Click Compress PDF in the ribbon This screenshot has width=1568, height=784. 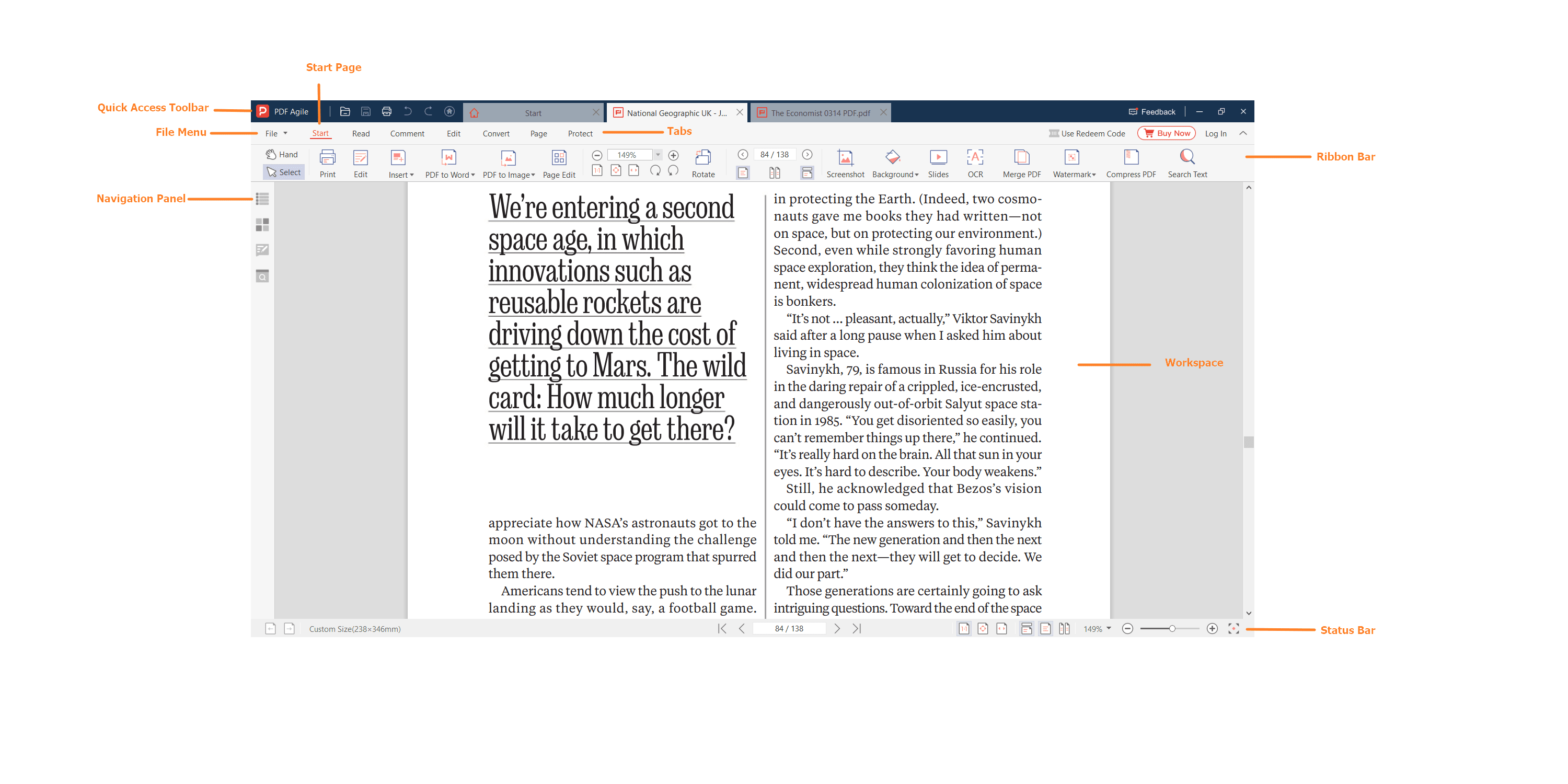[1131, 164]
